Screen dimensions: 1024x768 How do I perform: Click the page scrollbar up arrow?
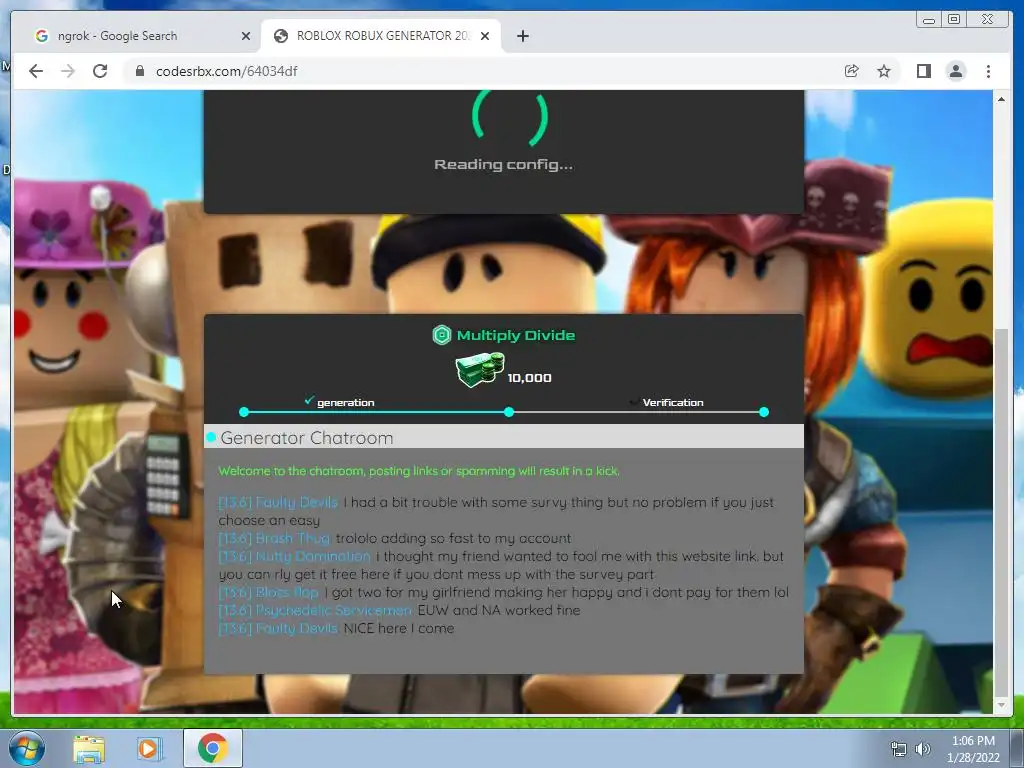(1001, 99)
